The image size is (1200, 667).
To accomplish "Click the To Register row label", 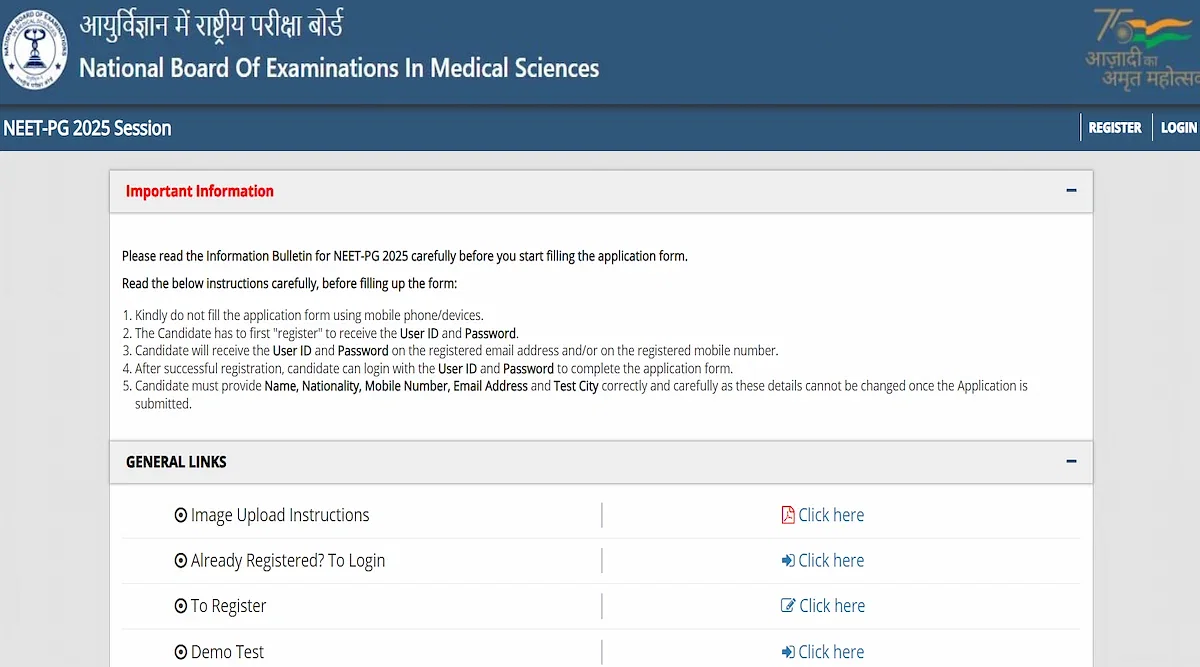I will 228,606.
